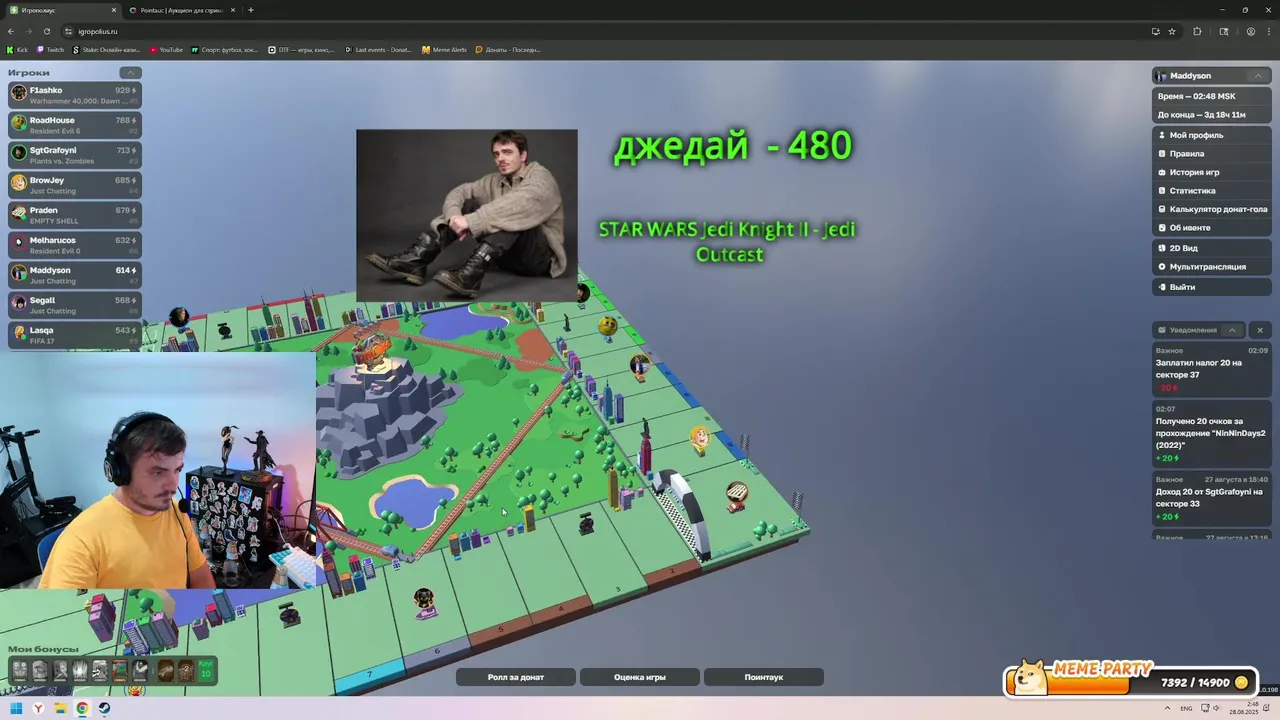Switch to the Pointauc browser tab
Viewport: 1280px width, 720px height.
tap(180, 10)
